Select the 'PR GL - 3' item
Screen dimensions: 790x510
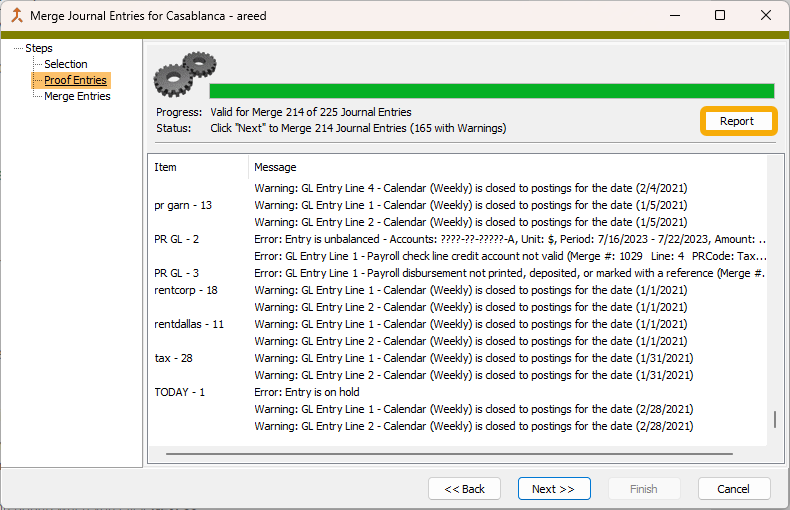coord(176,273)
